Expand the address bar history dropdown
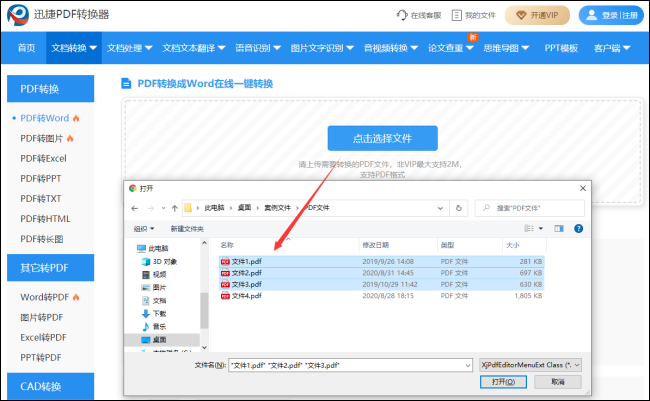This screenshot has width=650, height=401. coord(440,208)
